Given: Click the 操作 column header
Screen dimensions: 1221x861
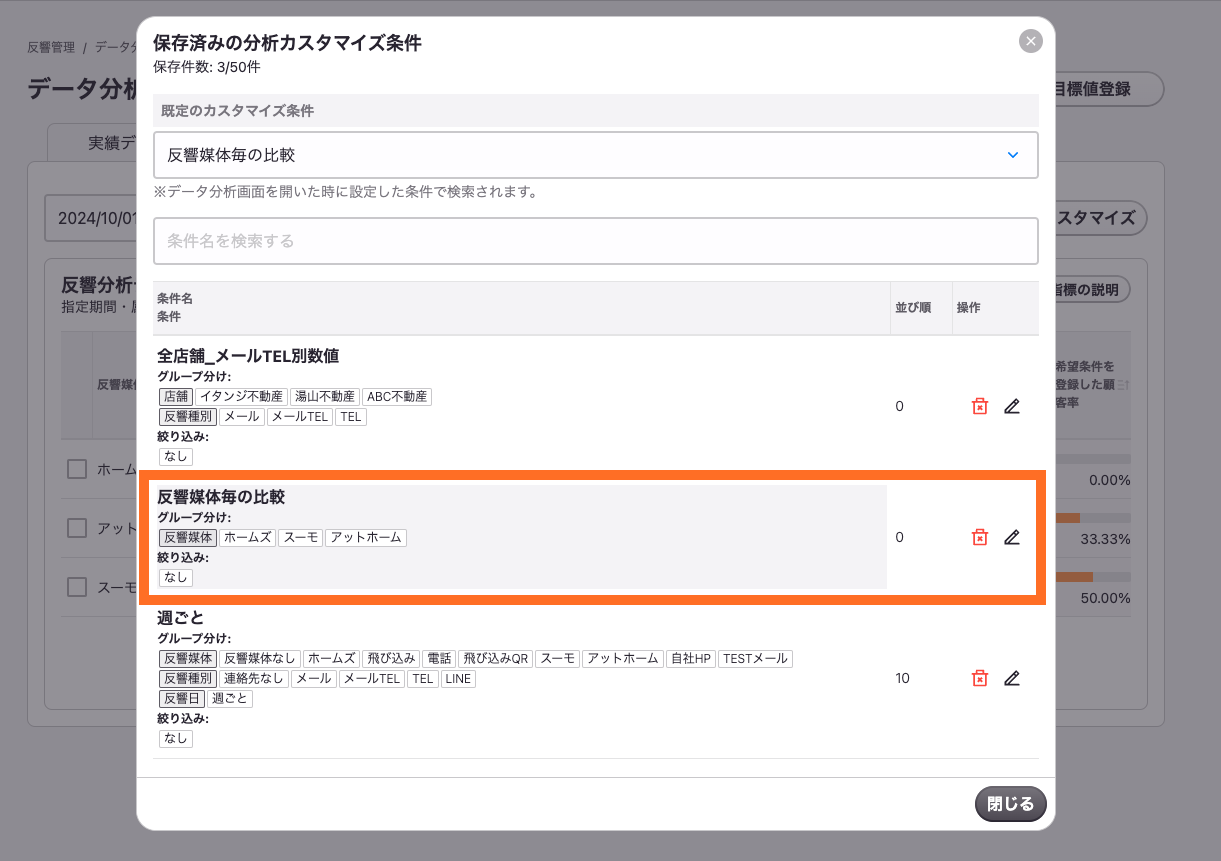Looking at the screenshot, I should [x=968, y=308].
